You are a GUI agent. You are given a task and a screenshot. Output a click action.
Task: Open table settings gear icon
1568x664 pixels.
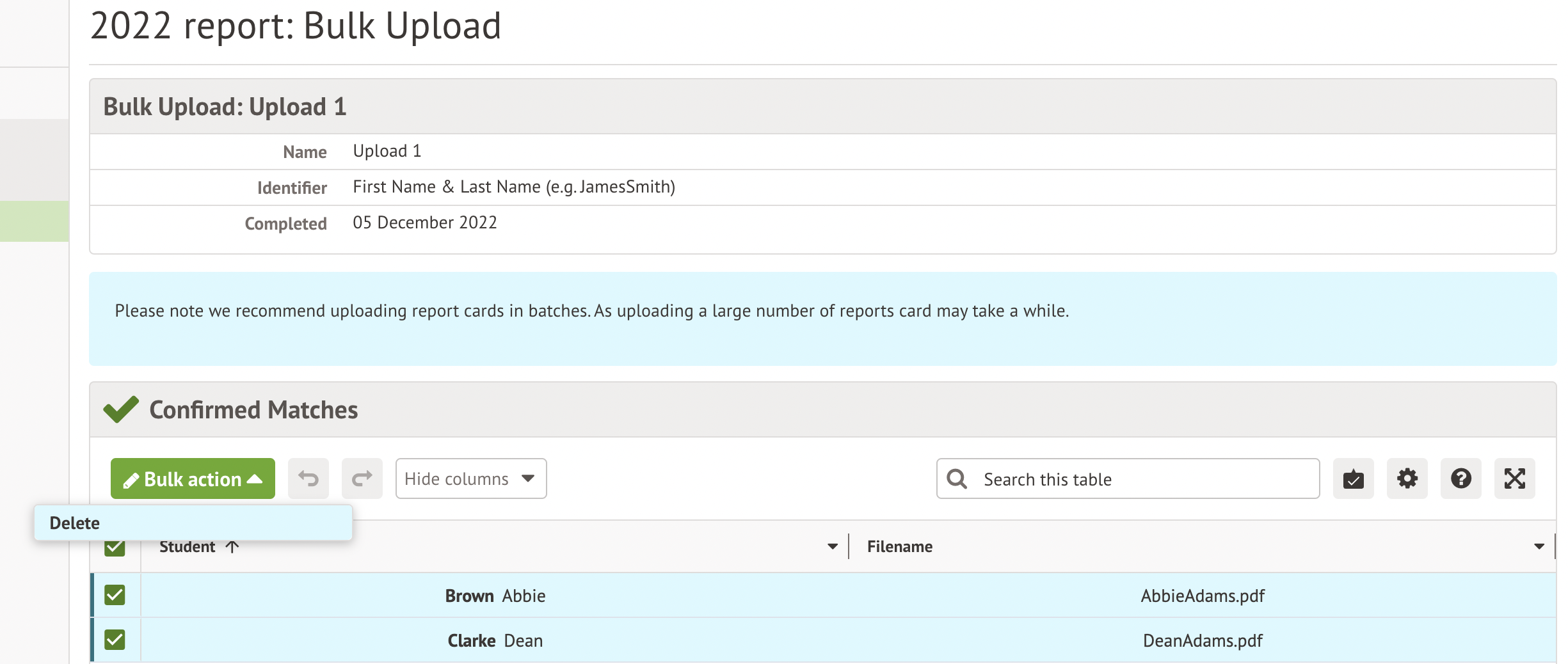click(1407, 478)
